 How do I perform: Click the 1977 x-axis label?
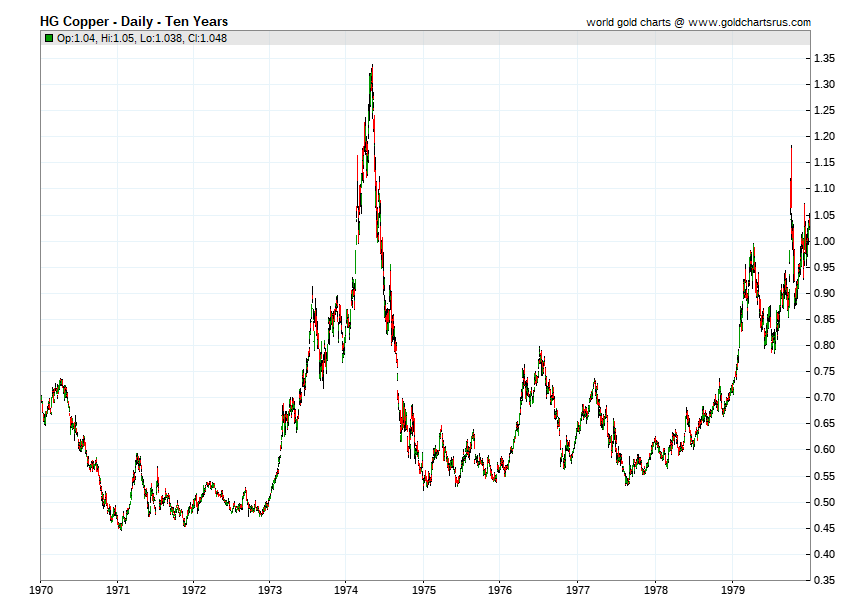578,591
